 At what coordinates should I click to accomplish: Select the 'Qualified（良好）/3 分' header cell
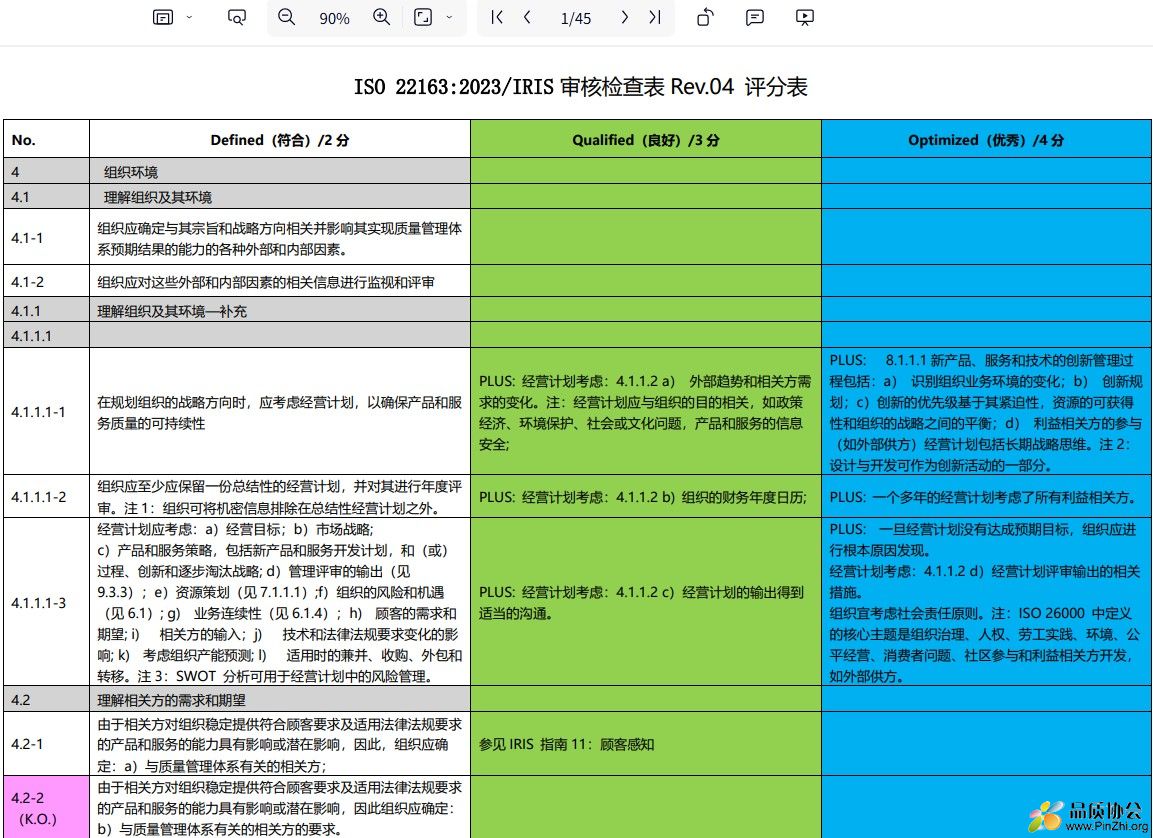646,140
